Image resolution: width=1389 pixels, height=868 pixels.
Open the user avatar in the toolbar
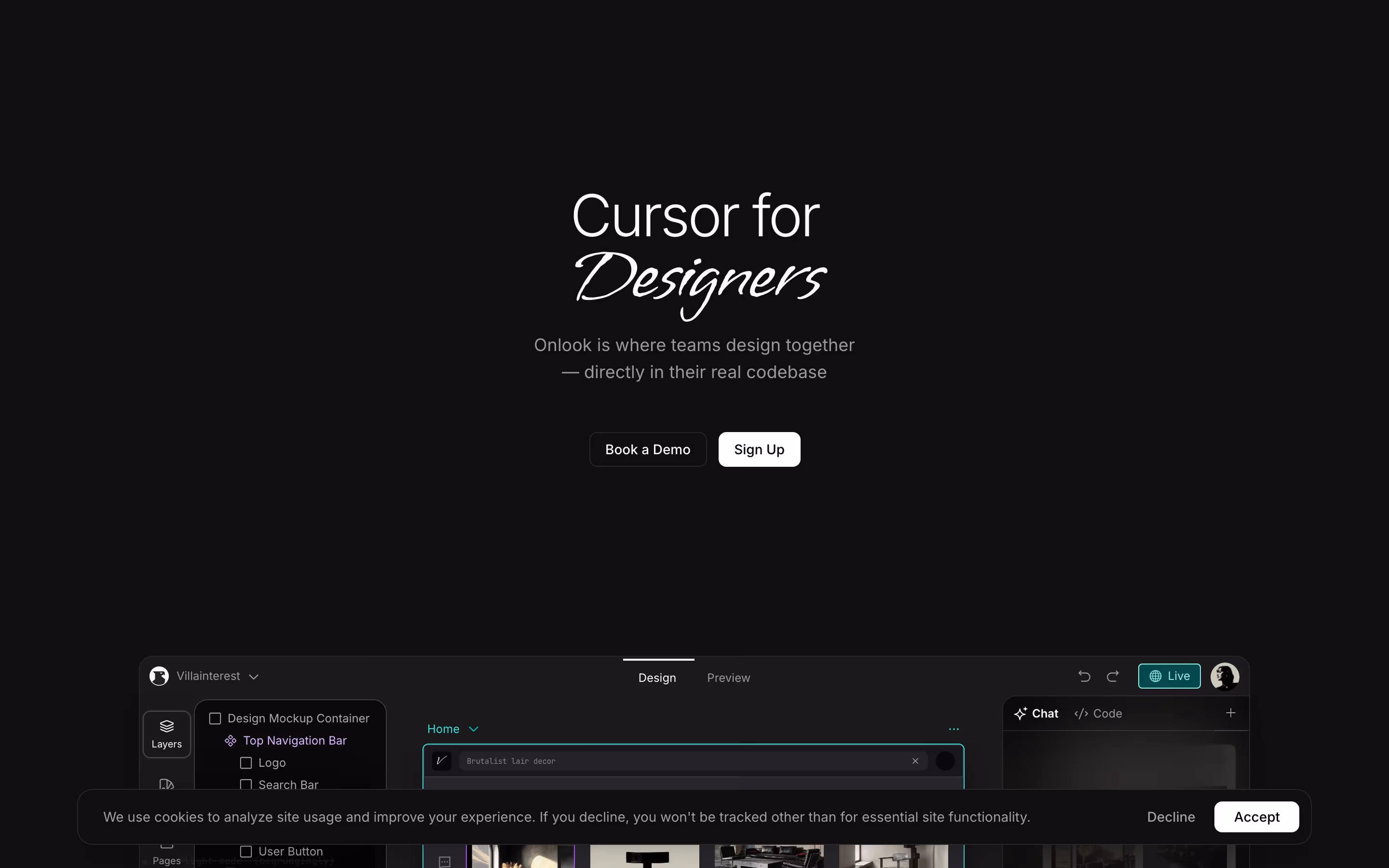[1225, 676]
